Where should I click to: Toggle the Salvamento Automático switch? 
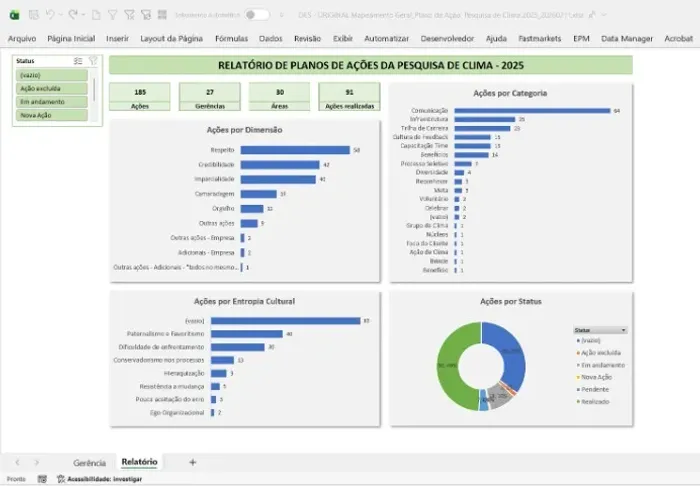[x=257, y=15]
